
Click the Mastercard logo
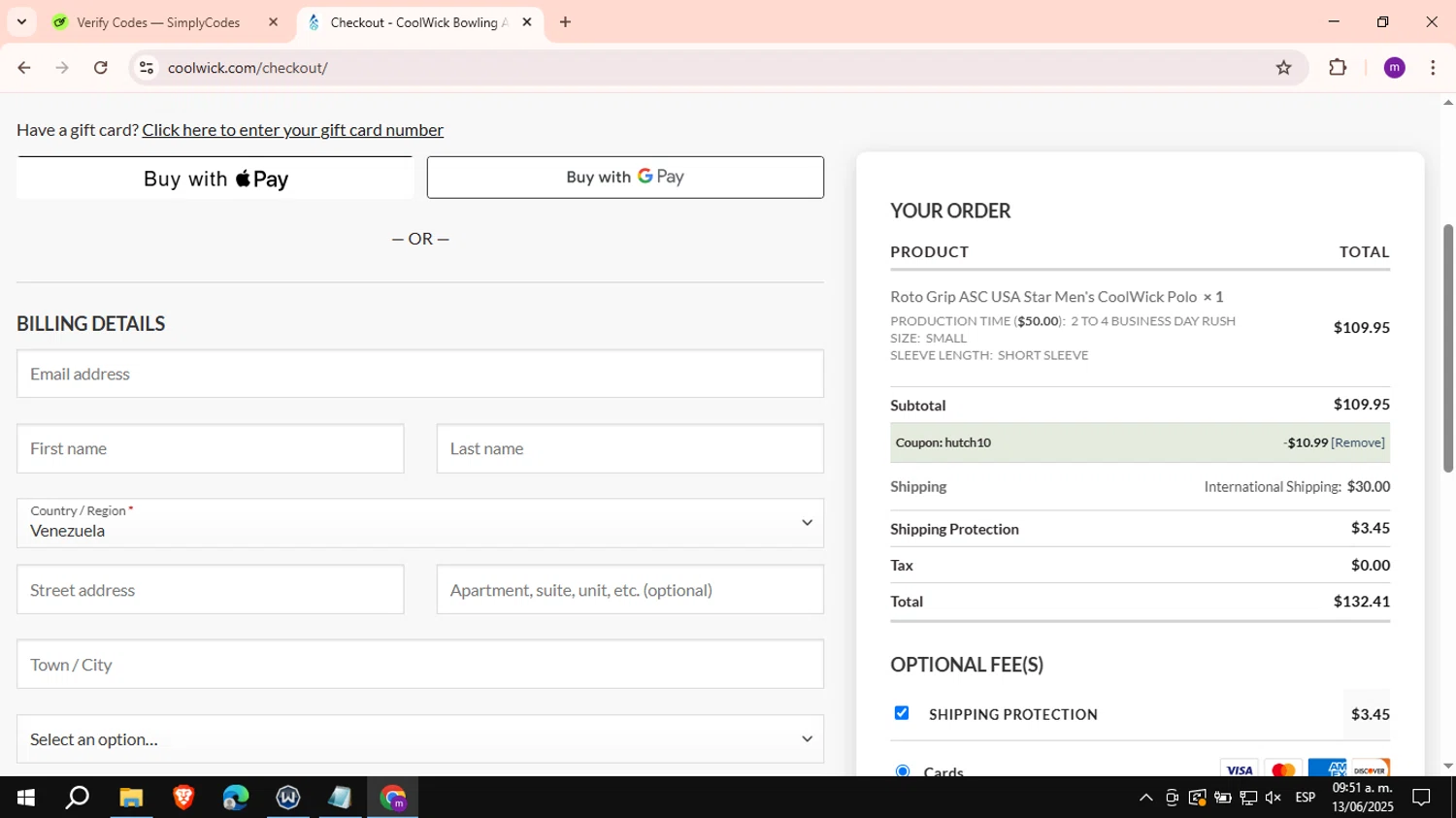pyautogui.click(x=1283, y=769)
